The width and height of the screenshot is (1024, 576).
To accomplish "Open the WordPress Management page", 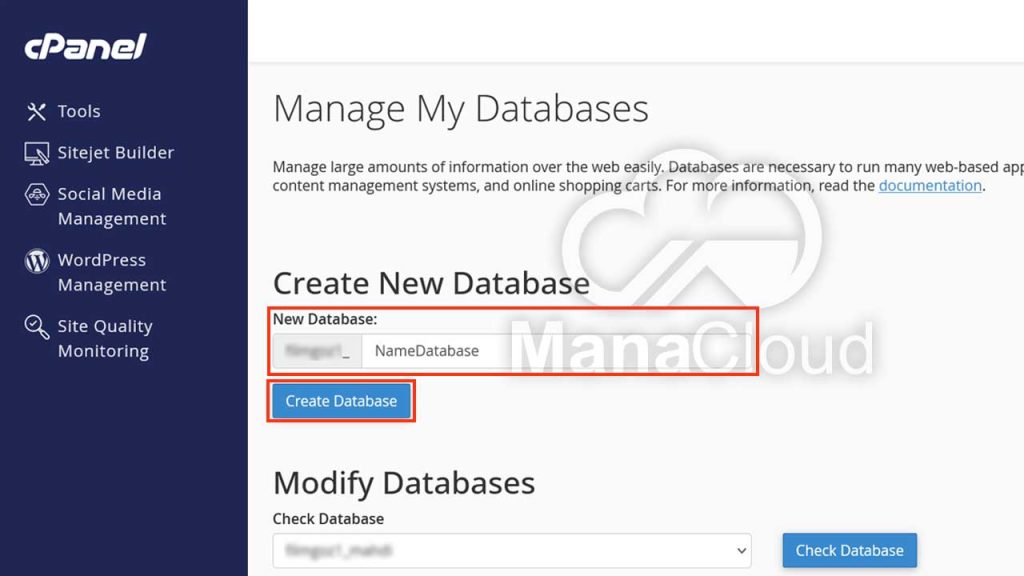I will pyautogui.click(x=111, y=272).
